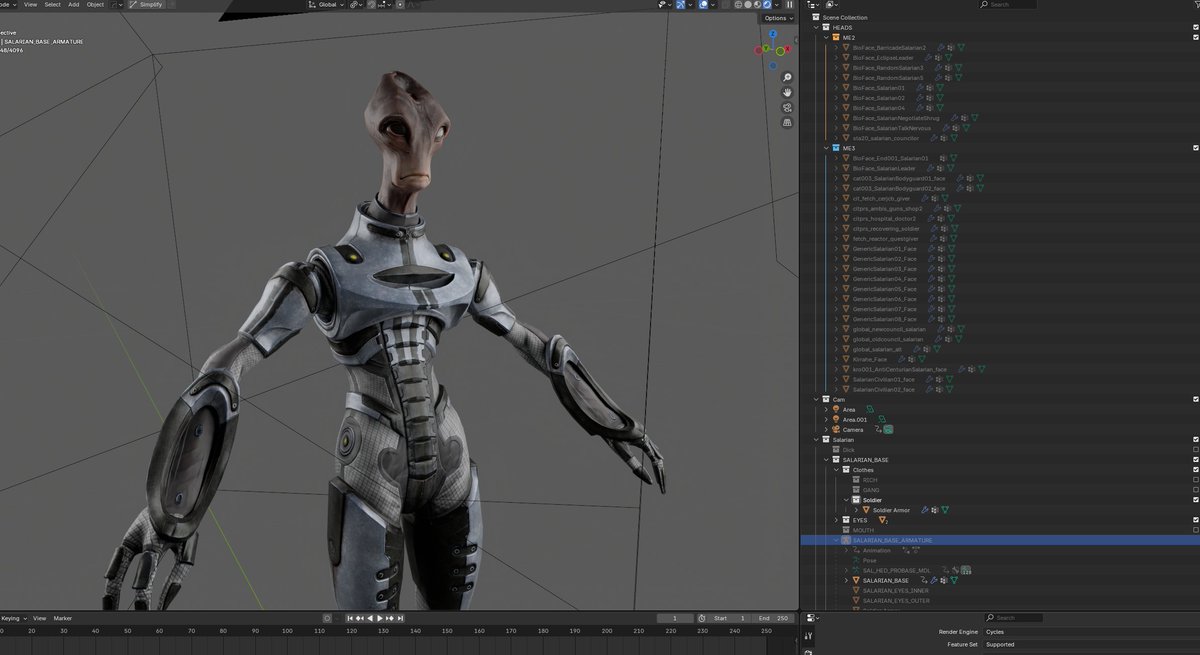Enable the RICH collection checkbox
The image size is (1200, 655).
tap(1196, 479)
